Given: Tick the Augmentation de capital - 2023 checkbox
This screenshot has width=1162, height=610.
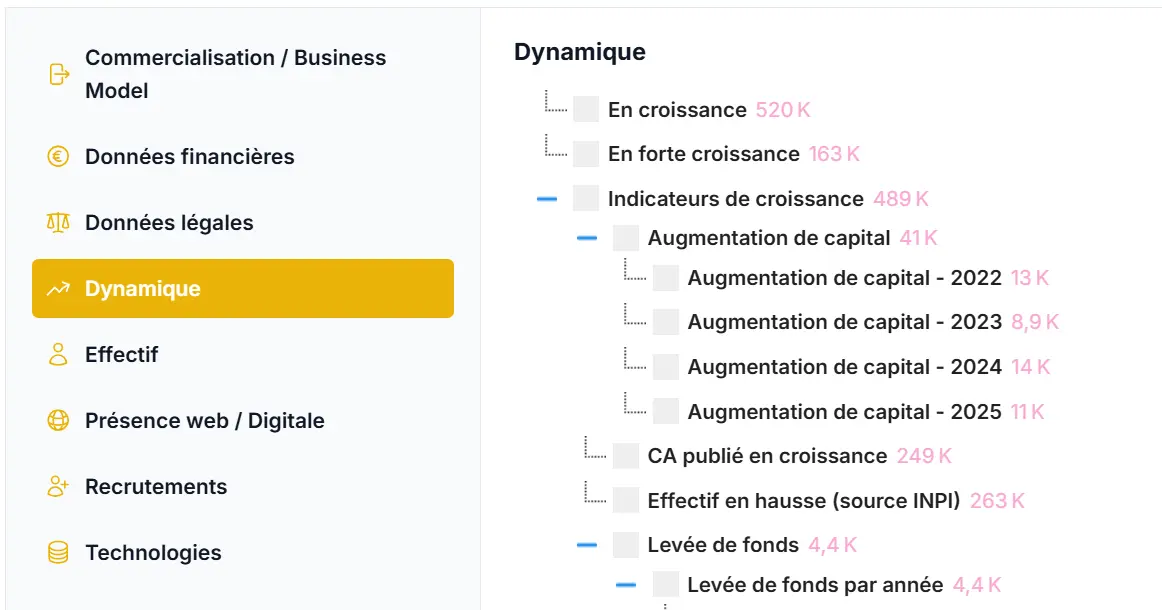Looking at the screenshot, I should tap(664, 320).
